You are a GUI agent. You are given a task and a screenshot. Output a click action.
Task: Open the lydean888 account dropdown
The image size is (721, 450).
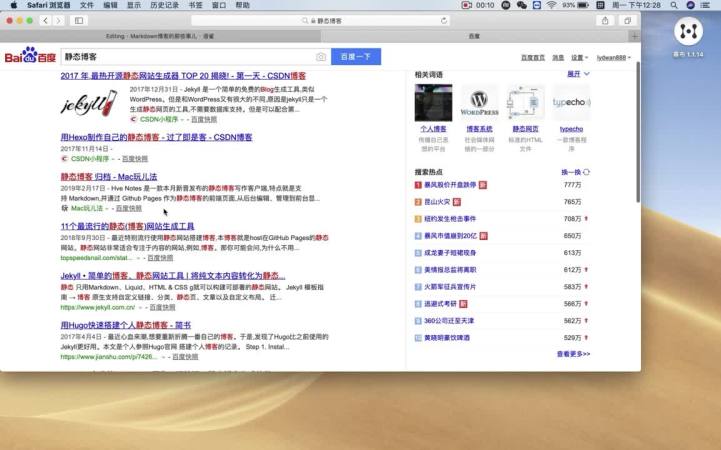click(613, 57)
